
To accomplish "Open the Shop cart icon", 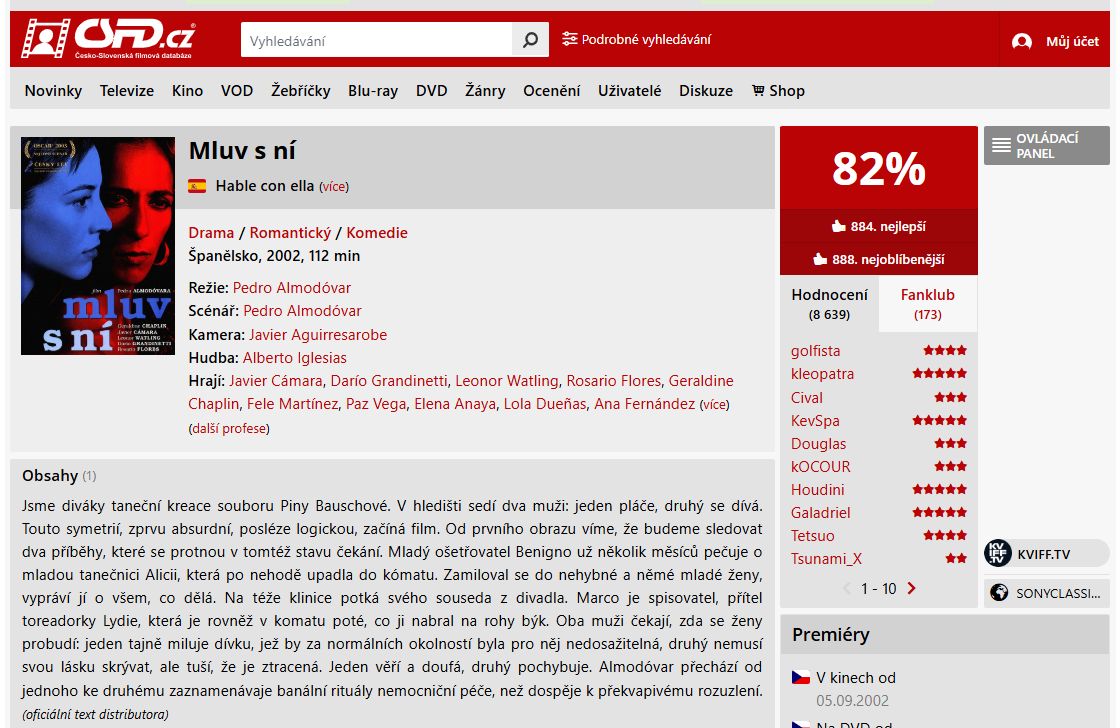I will (x=758, y=91).
